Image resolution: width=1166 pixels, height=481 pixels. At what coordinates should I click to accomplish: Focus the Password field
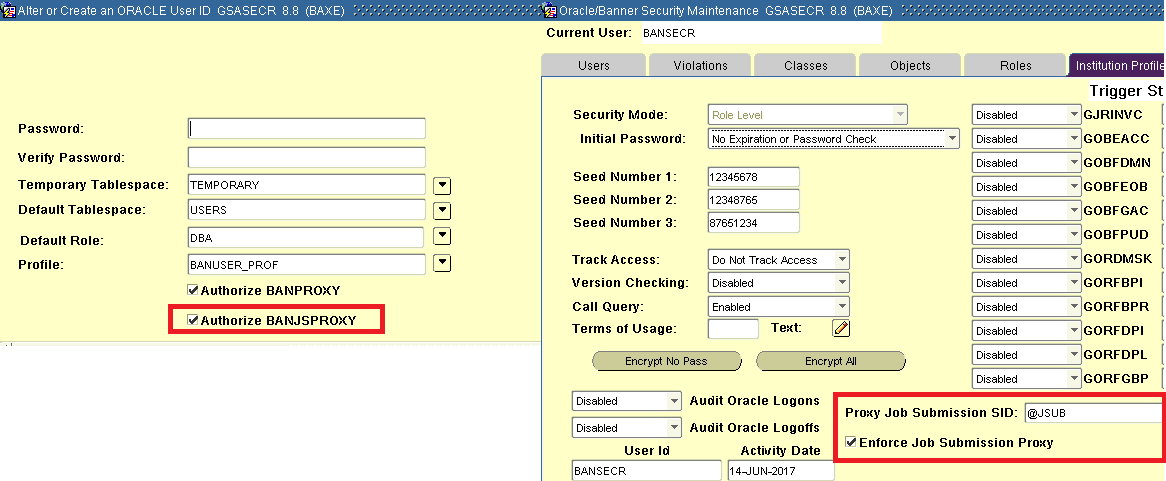click(306, 128)
